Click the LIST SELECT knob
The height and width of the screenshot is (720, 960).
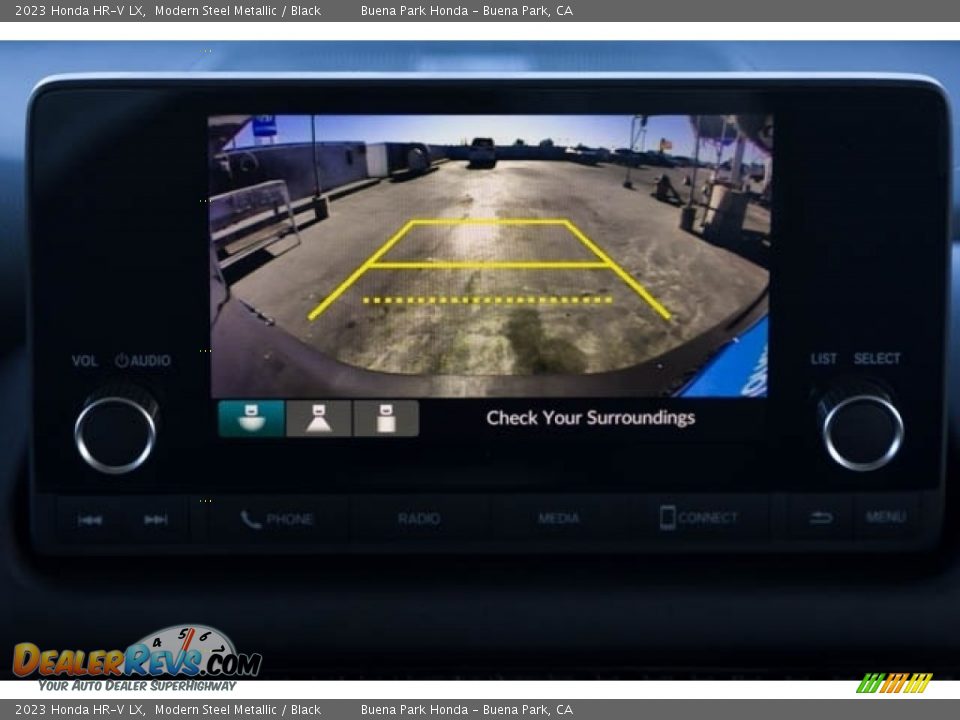tap(863, 432)
